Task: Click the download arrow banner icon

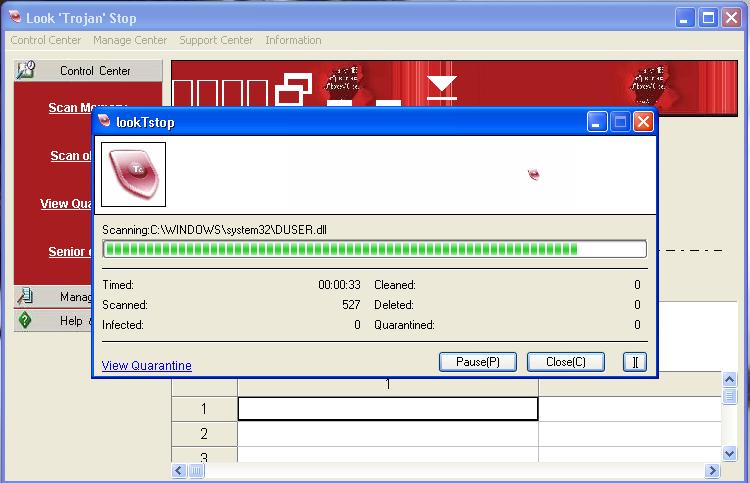Action: point(442,88)
